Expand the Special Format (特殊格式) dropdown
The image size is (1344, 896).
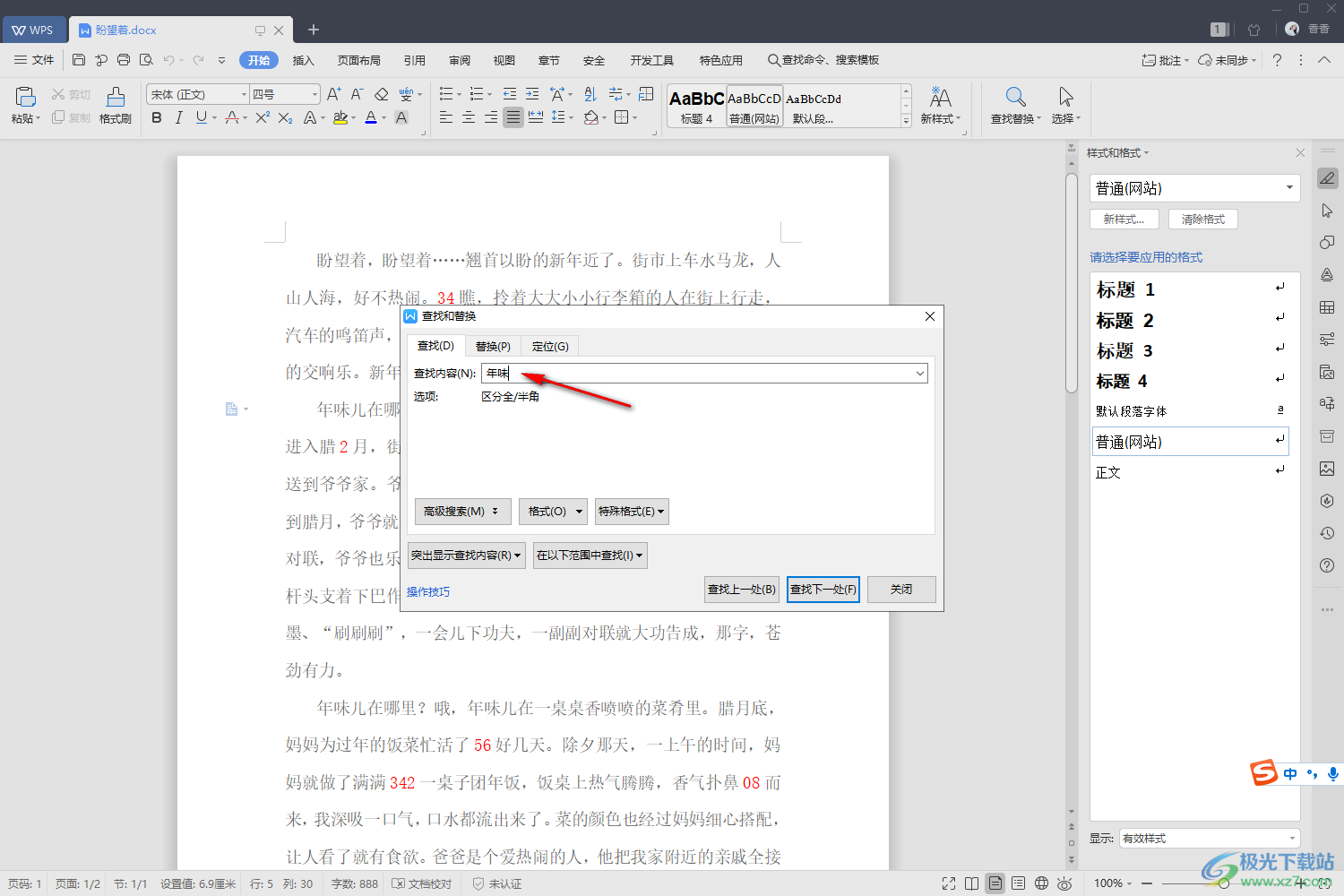pos(632,512)
